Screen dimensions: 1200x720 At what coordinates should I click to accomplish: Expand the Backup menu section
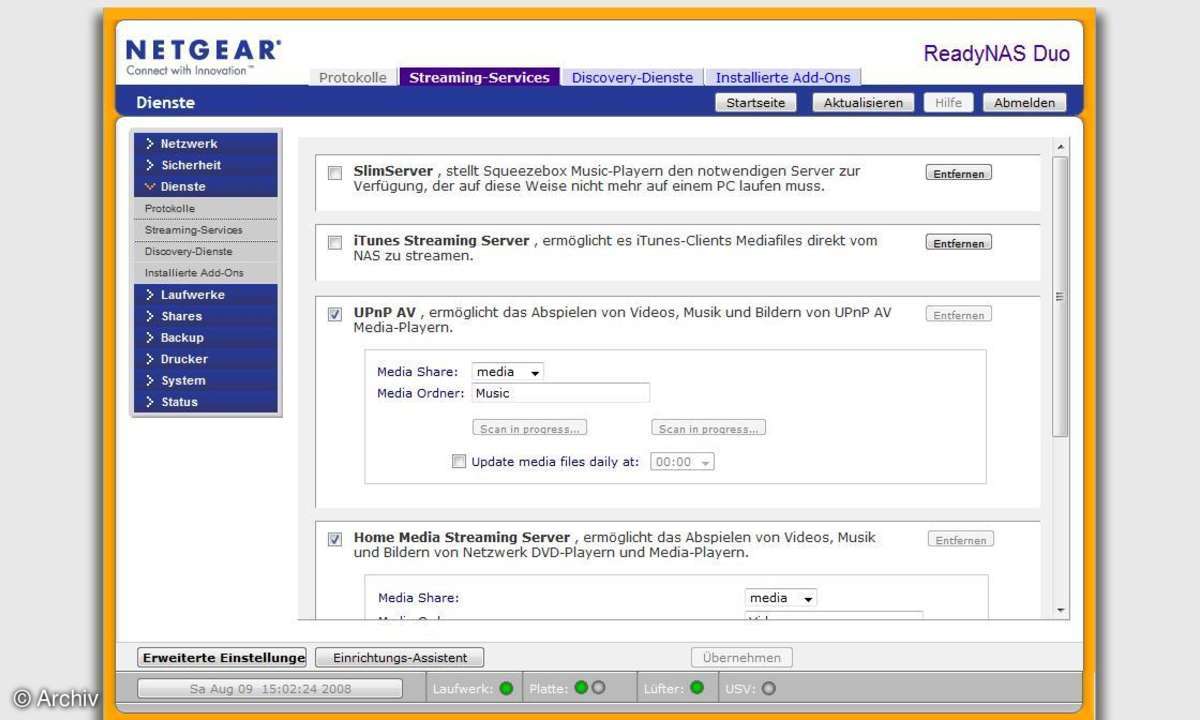205,338
